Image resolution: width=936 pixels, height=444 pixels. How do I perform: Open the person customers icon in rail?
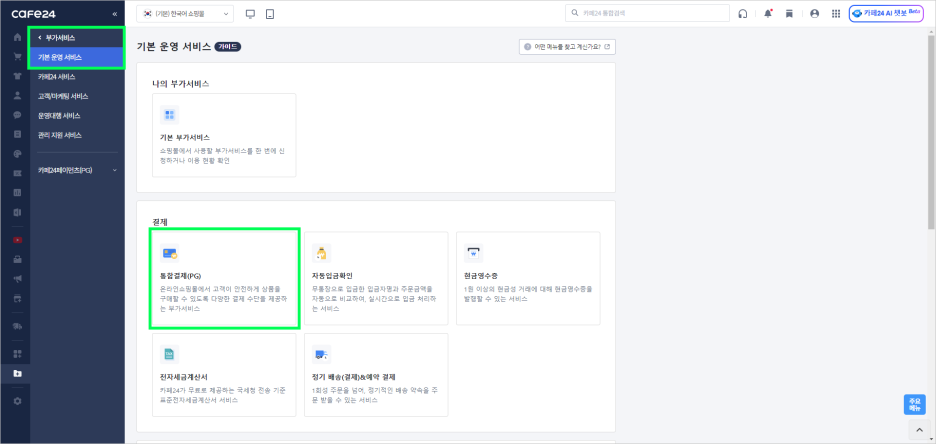coord(17,95)
